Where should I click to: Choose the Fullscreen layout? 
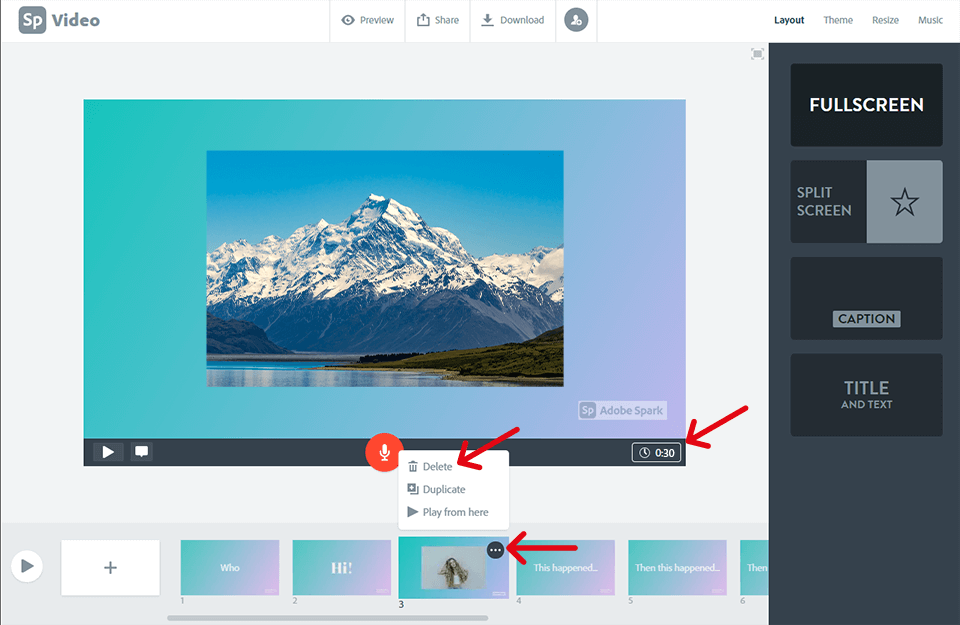point(866,105)
